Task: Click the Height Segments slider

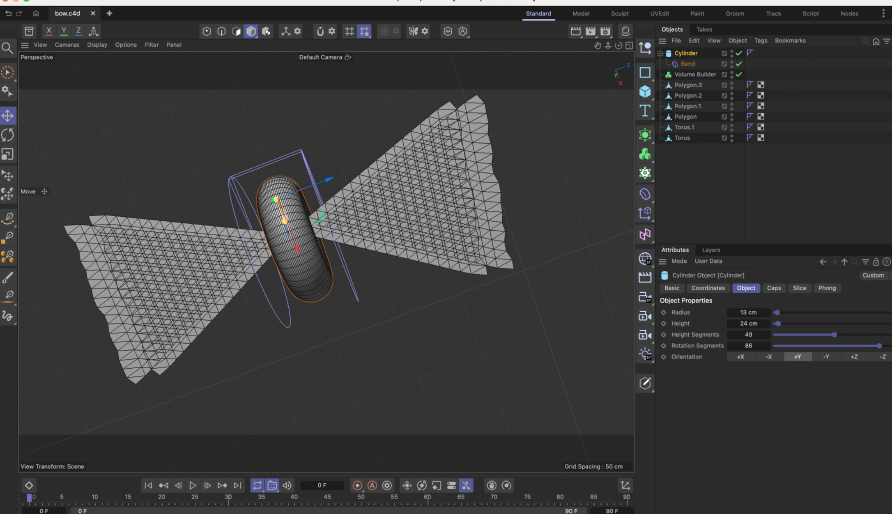Action: pos(833,334)
